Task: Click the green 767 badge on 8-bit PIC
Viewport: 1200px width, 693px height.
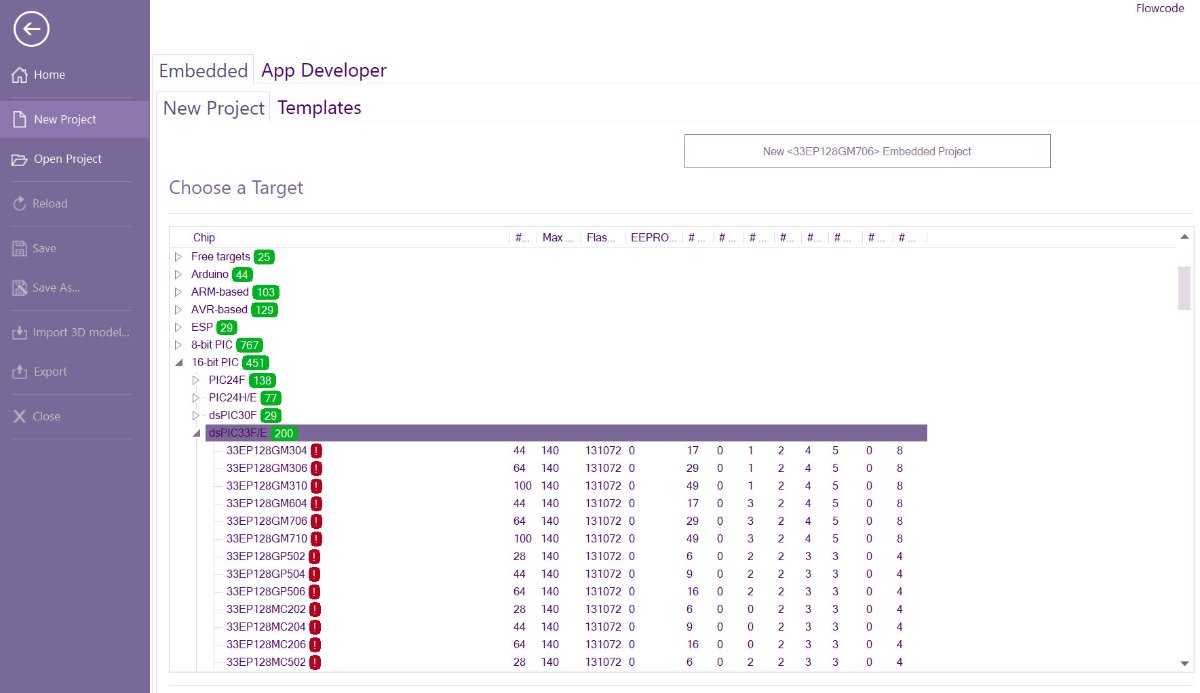Action: click(x=249, y=345)
